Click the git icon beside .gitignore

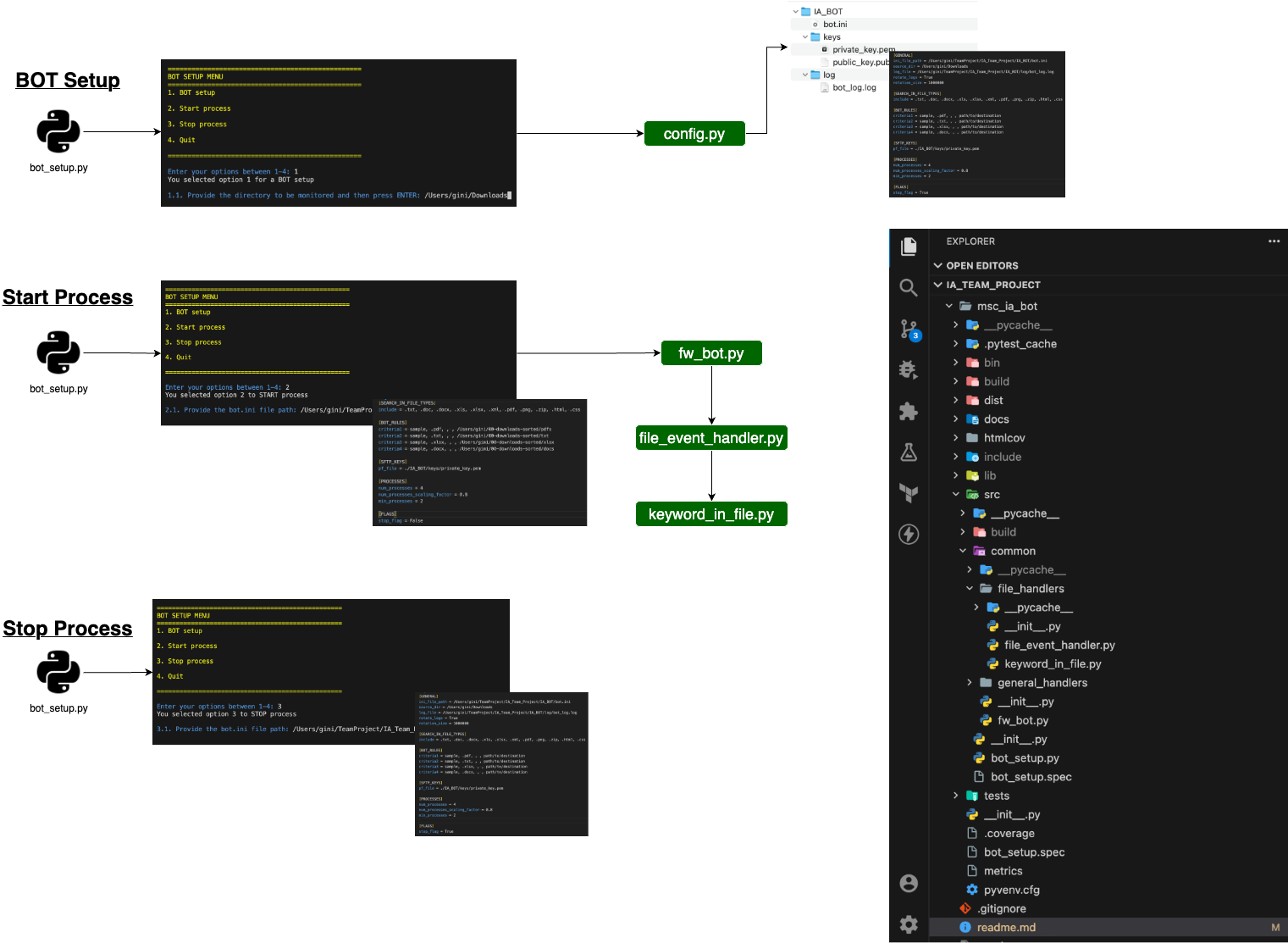coord(965,908)
